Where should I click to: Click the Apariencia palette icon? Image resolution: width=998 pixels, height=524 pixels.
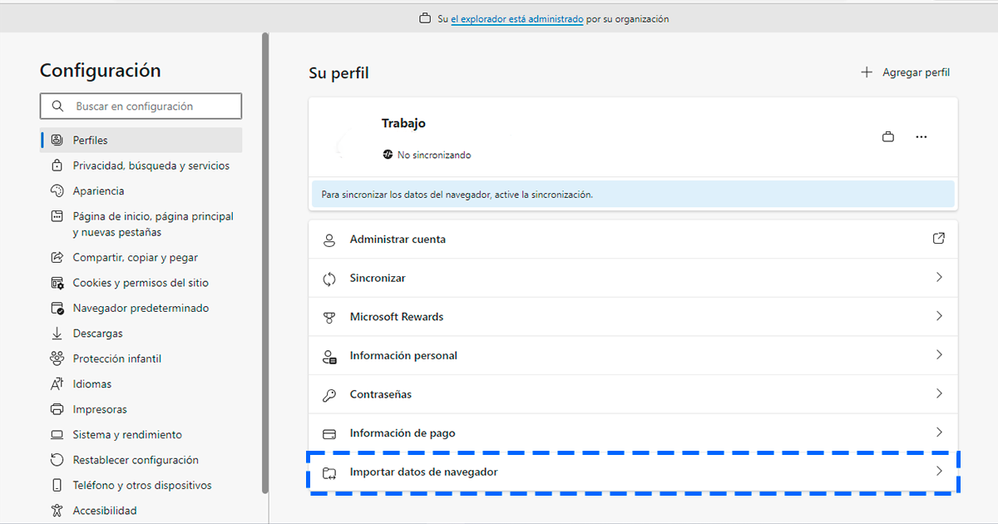click(x=57, y=191)
